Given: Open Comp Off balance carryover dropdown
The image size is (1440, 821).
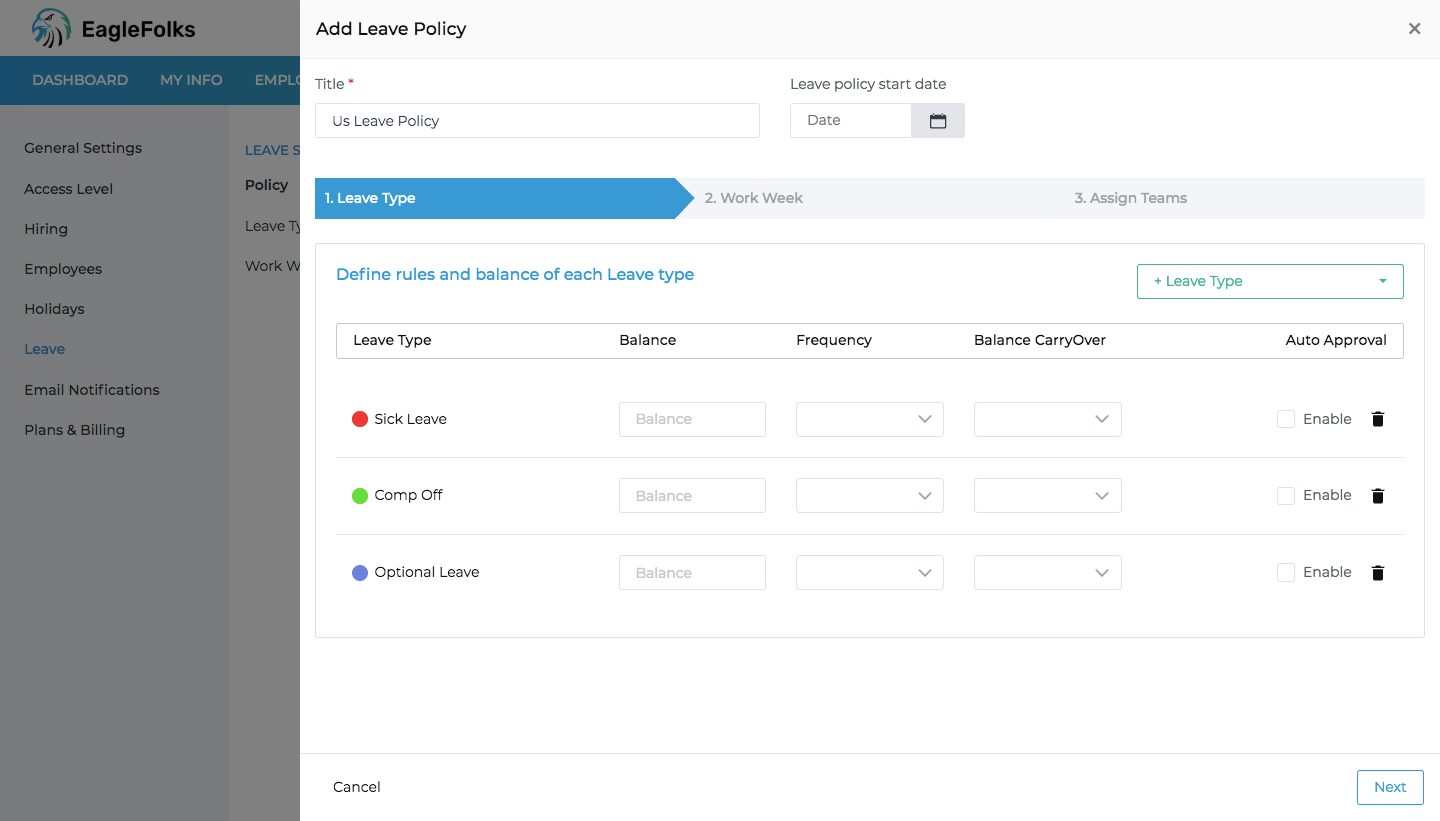Looking at the screenshot, I should point(1048,496).
